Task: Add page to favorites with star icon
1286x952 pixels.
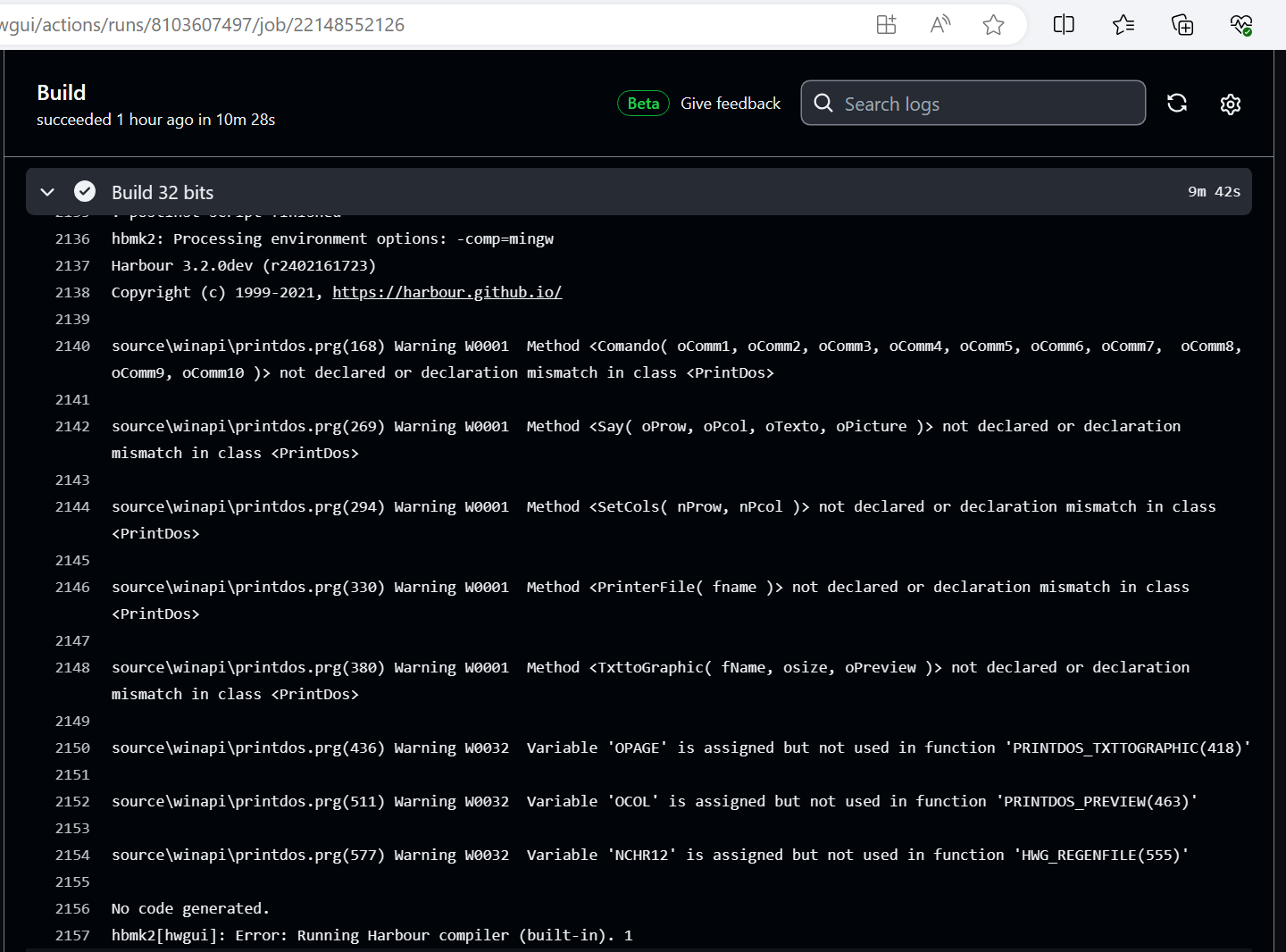Action: 993,25
